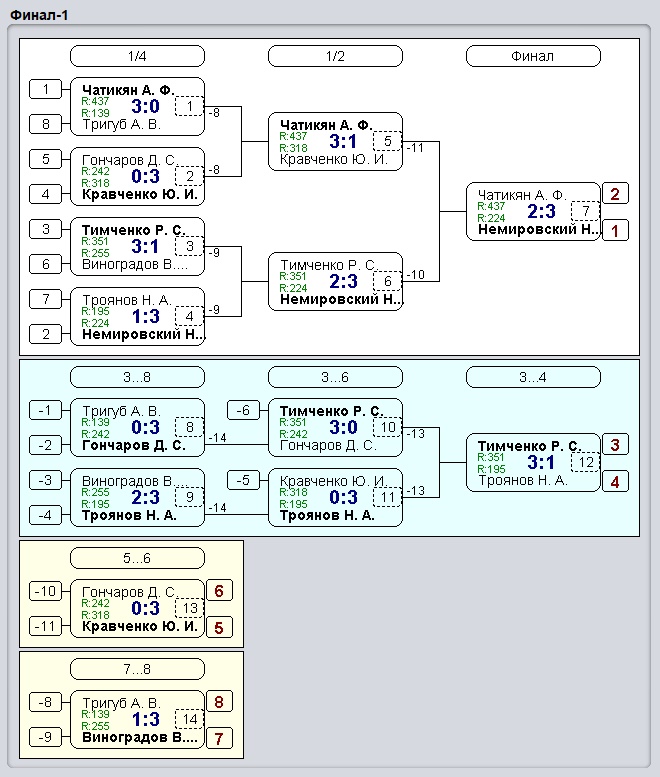Click red place 3 box in 3...4 match
660x777 pixels.
click(615, 444)
